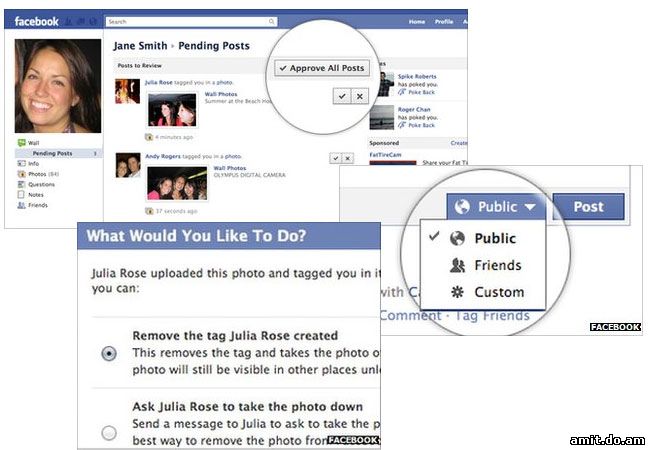Choose Public in audience menu
Screen dimensions: 650x450
point(483,238)
